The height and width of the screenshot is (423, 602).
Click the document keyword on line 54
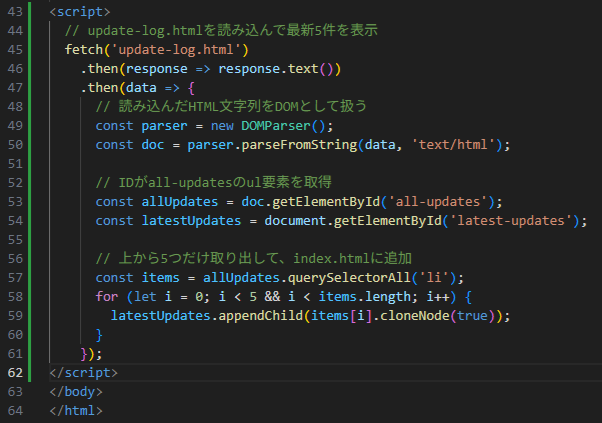[295, 221]
